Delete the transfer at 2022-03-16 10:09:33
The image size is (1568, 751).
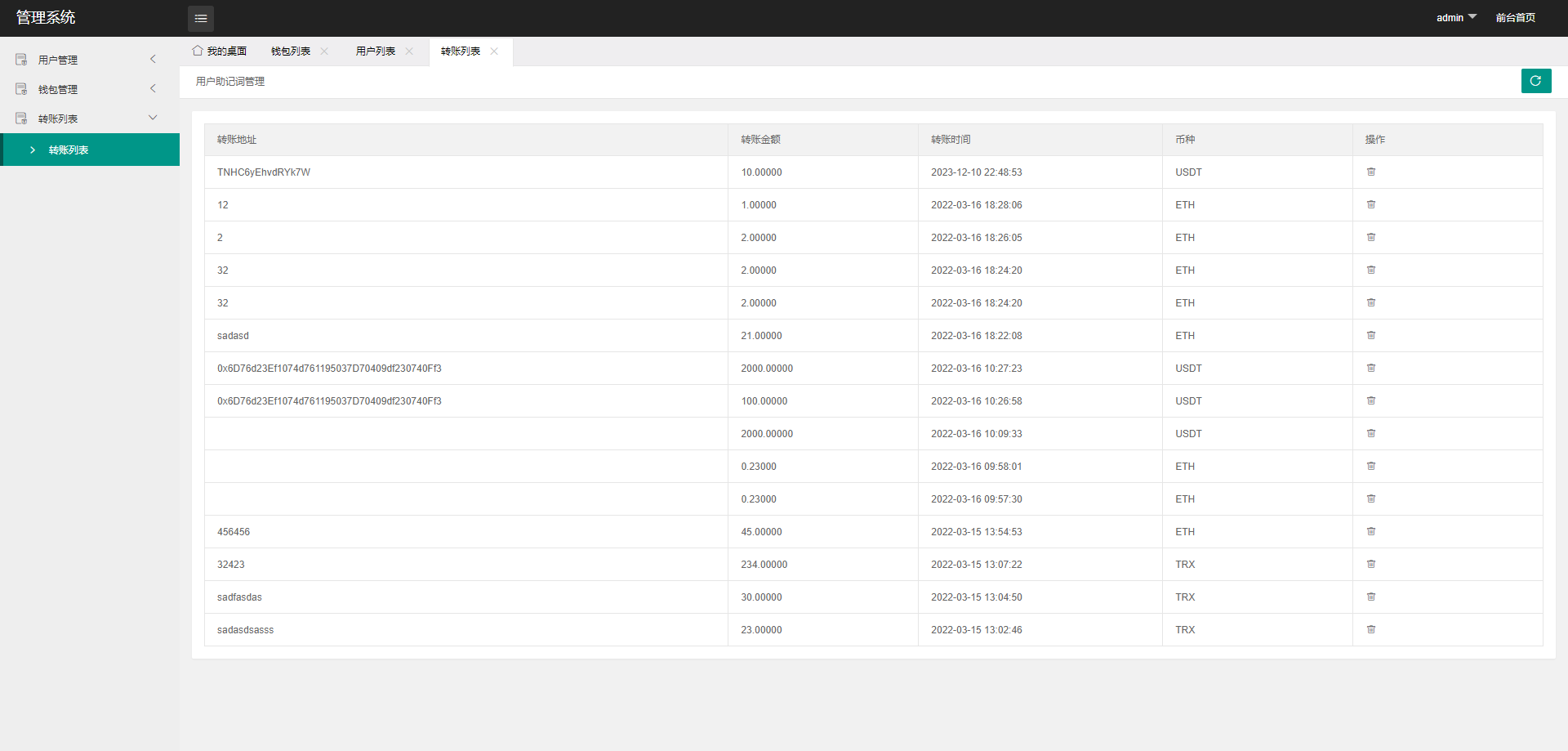click(x=1371, y=433)
